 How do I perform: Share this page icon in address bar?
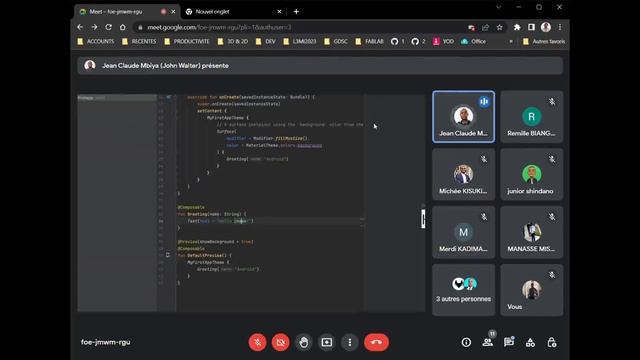coord(485,27)
